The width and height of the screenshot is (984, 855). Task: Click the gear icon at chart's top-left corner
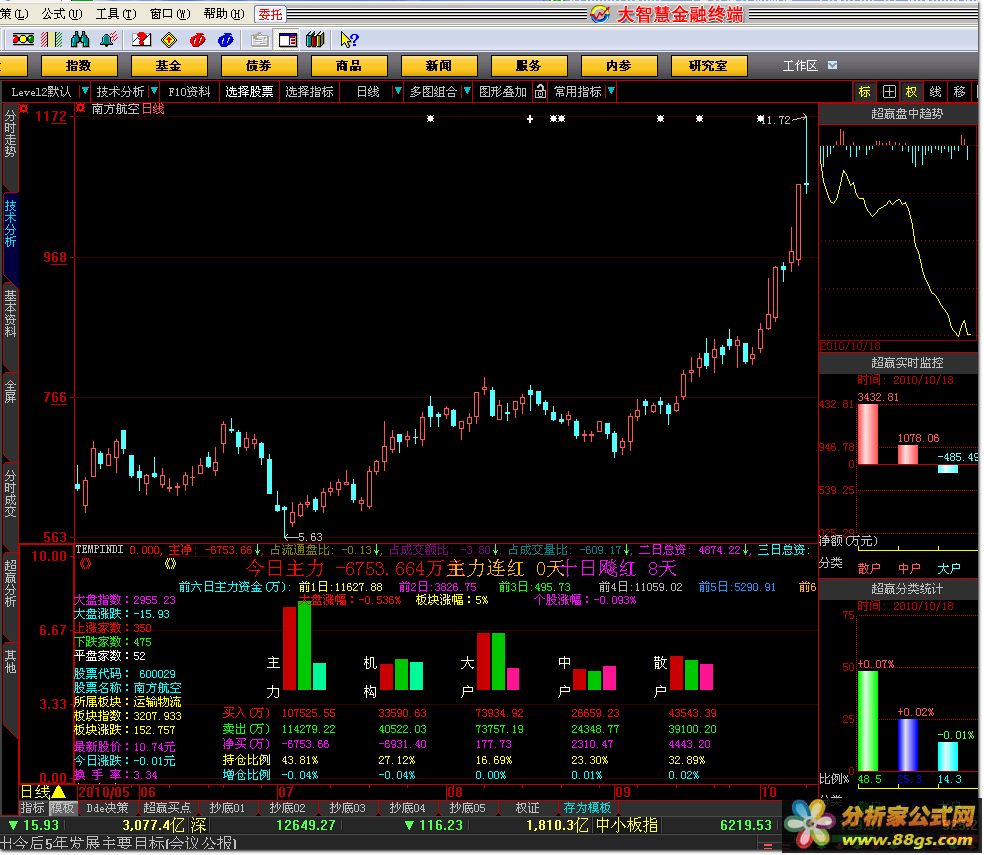(23, 108)
